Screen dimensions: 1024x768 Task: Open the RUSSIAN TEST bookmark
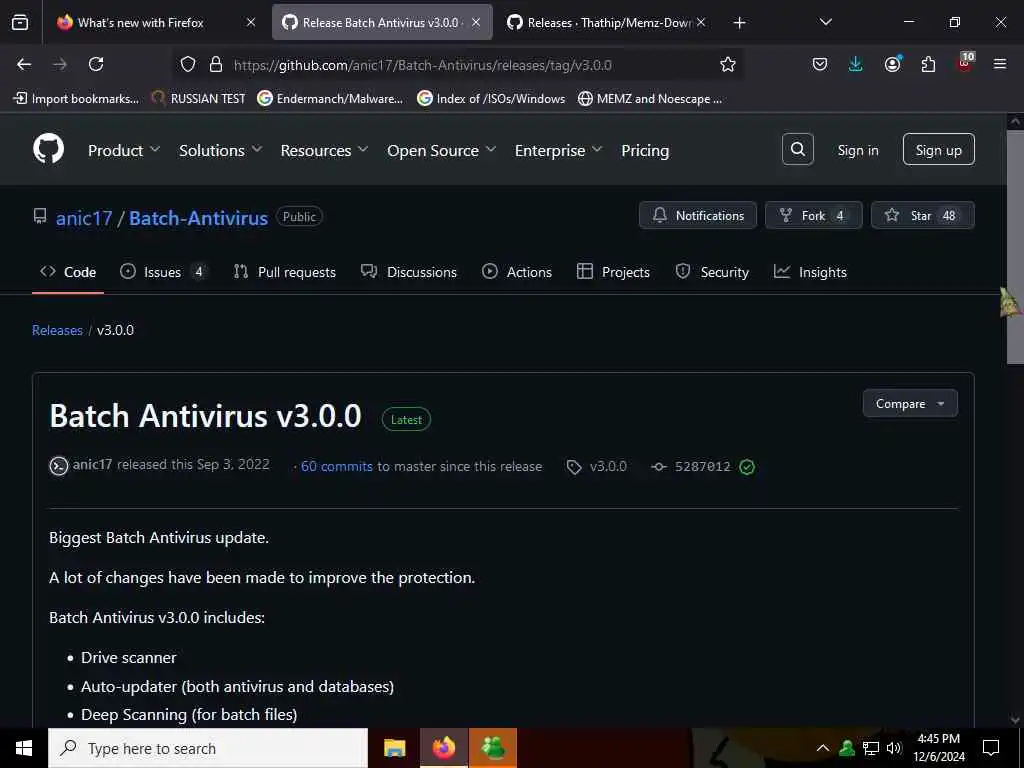[x=198, y=99]
